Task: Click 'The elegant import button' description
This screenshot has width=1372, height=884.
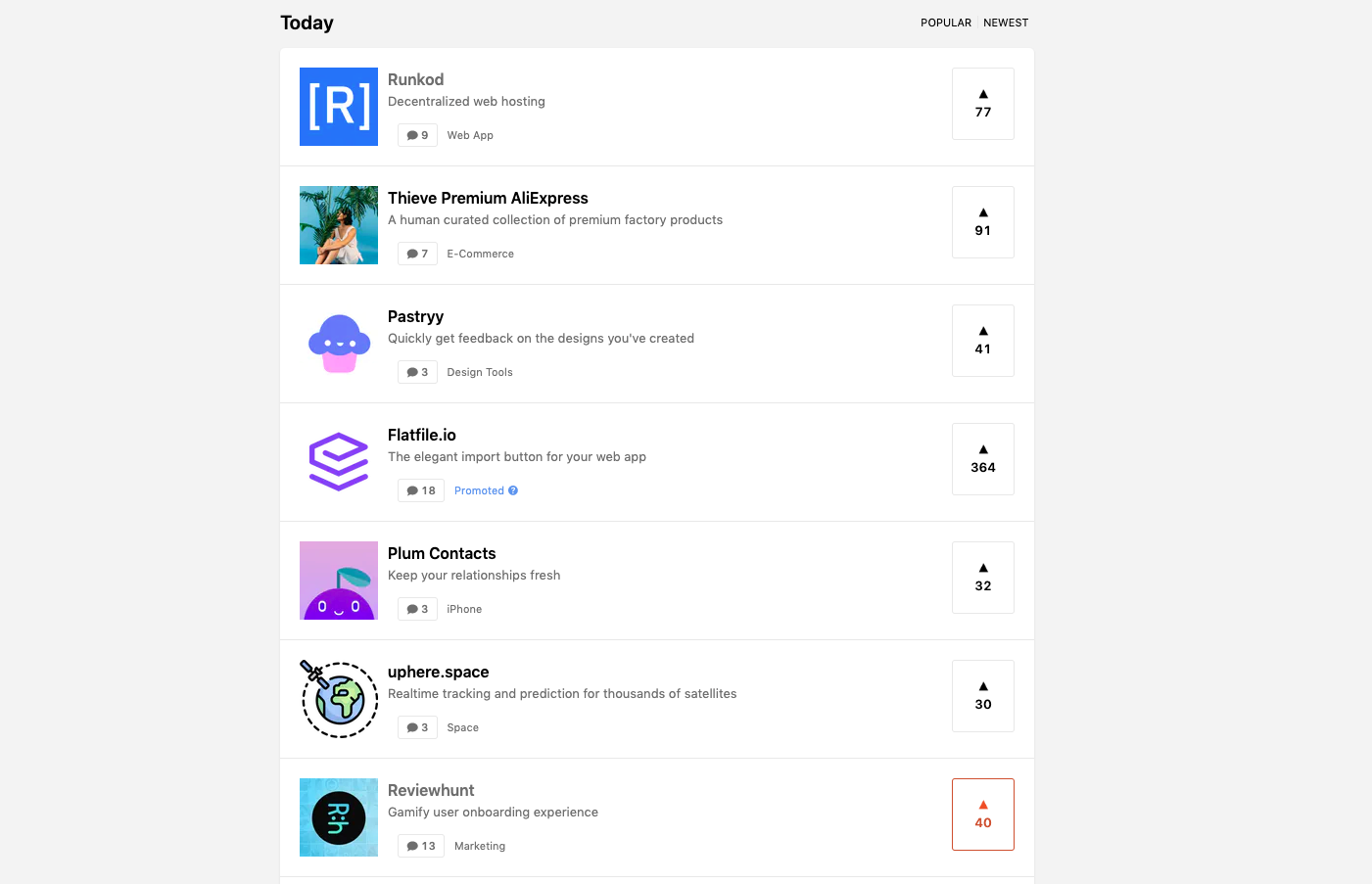Action: click(x=517, y=456)
